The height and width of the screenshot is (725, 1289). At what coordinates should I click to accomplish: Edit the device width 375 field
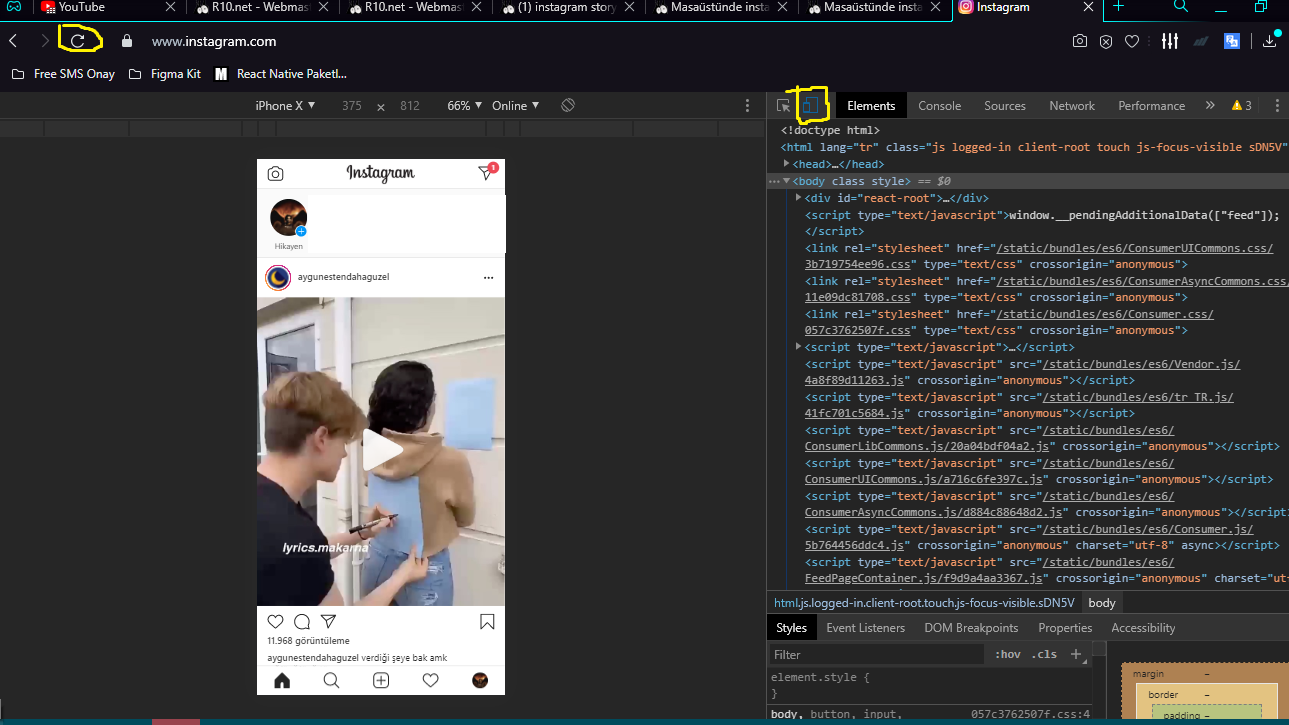pos(351,105)
